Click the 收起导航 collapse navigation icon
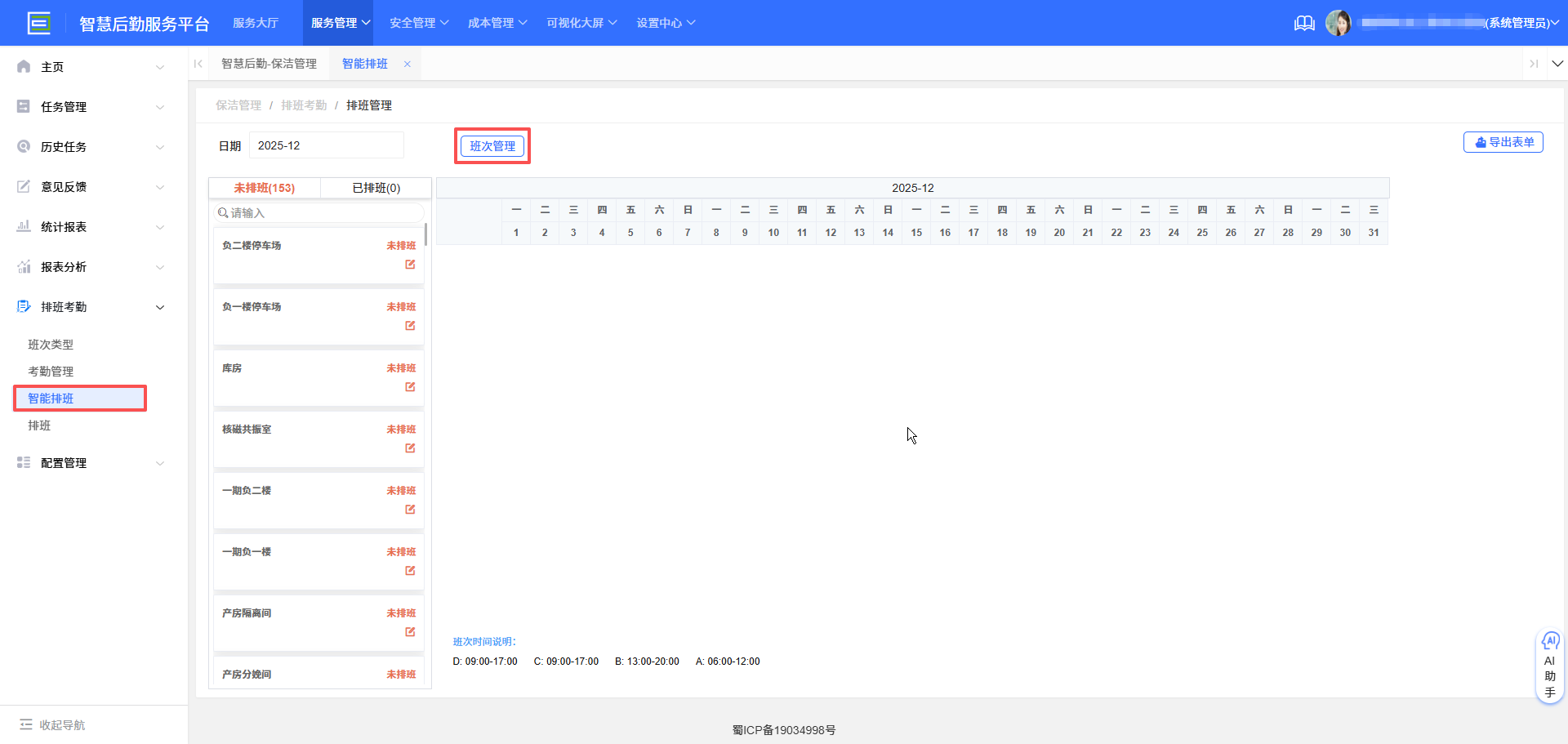This screenshot has width=1568, height=744. tap(26, 724)
